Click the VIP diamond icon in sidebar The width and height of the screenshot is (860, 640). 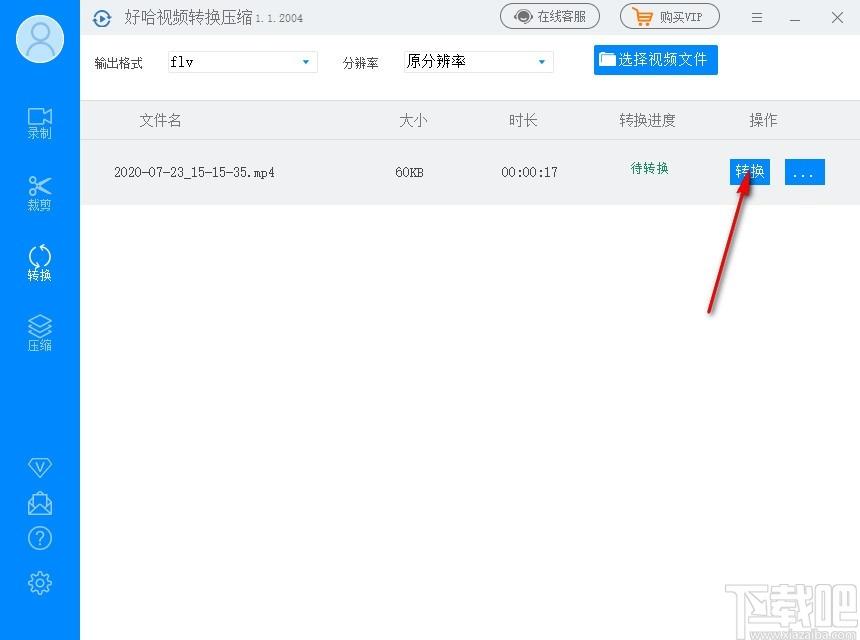39,467
